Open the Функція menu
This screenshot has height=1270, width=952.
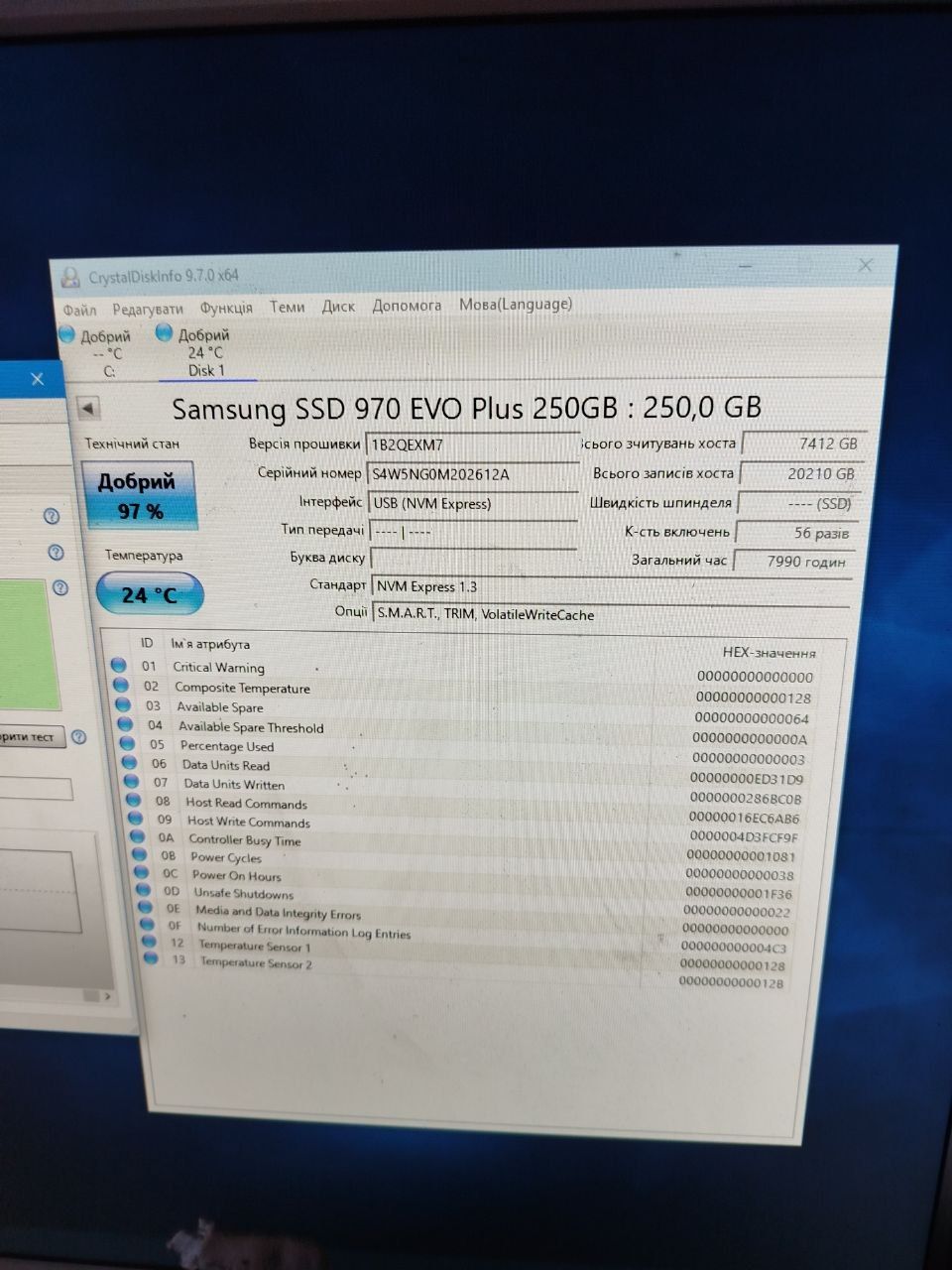coord(226,308)
